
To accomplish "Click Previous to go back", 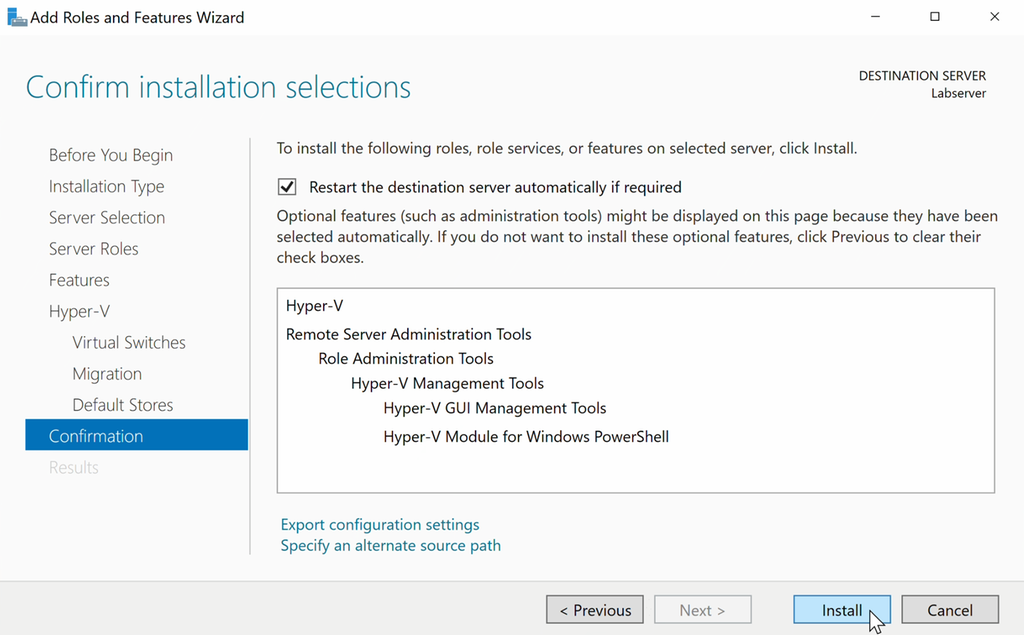I will click(595, 610).
